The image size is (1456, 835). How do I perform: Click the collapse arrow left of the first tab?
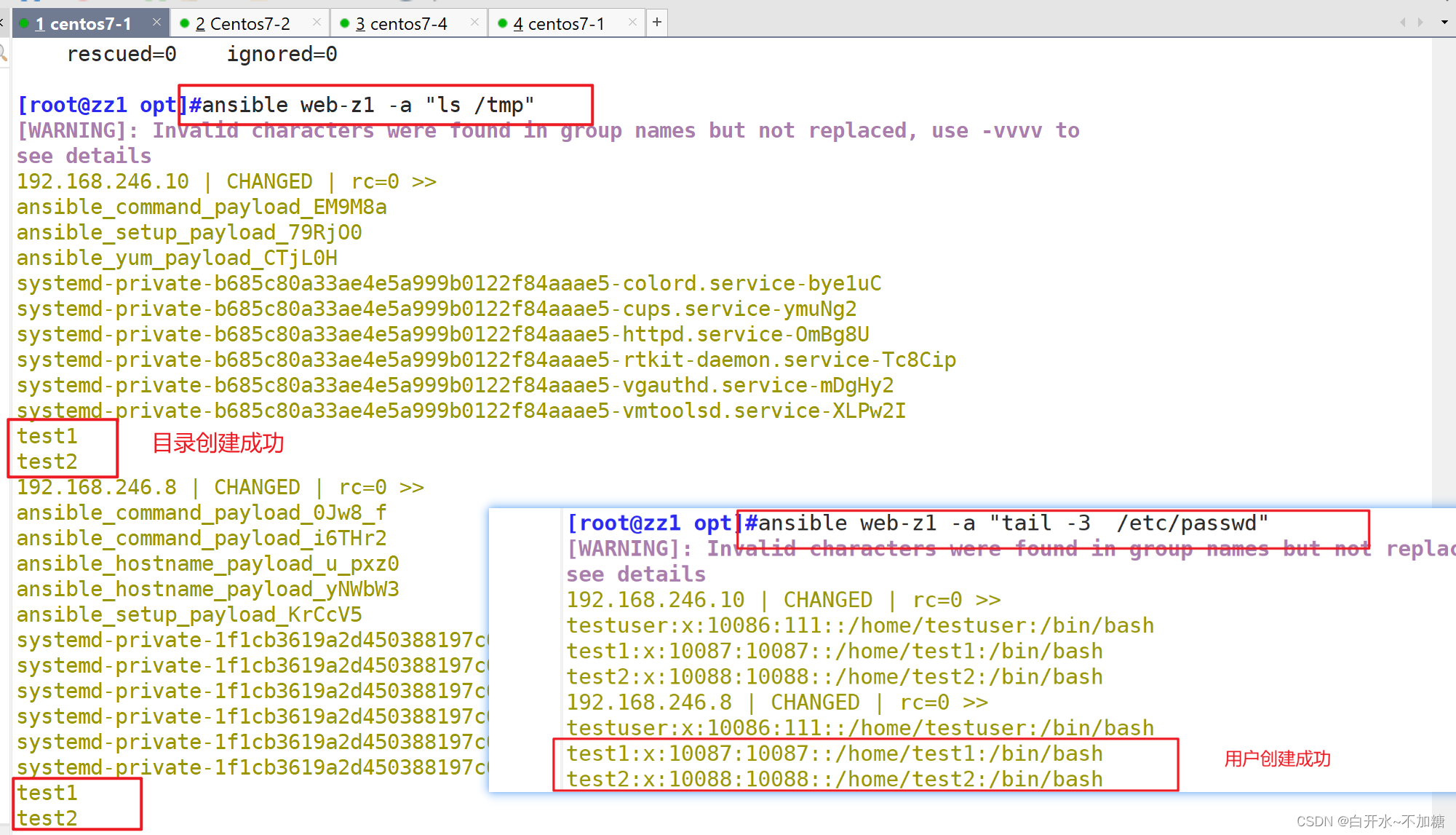click(x=2, y=23)
